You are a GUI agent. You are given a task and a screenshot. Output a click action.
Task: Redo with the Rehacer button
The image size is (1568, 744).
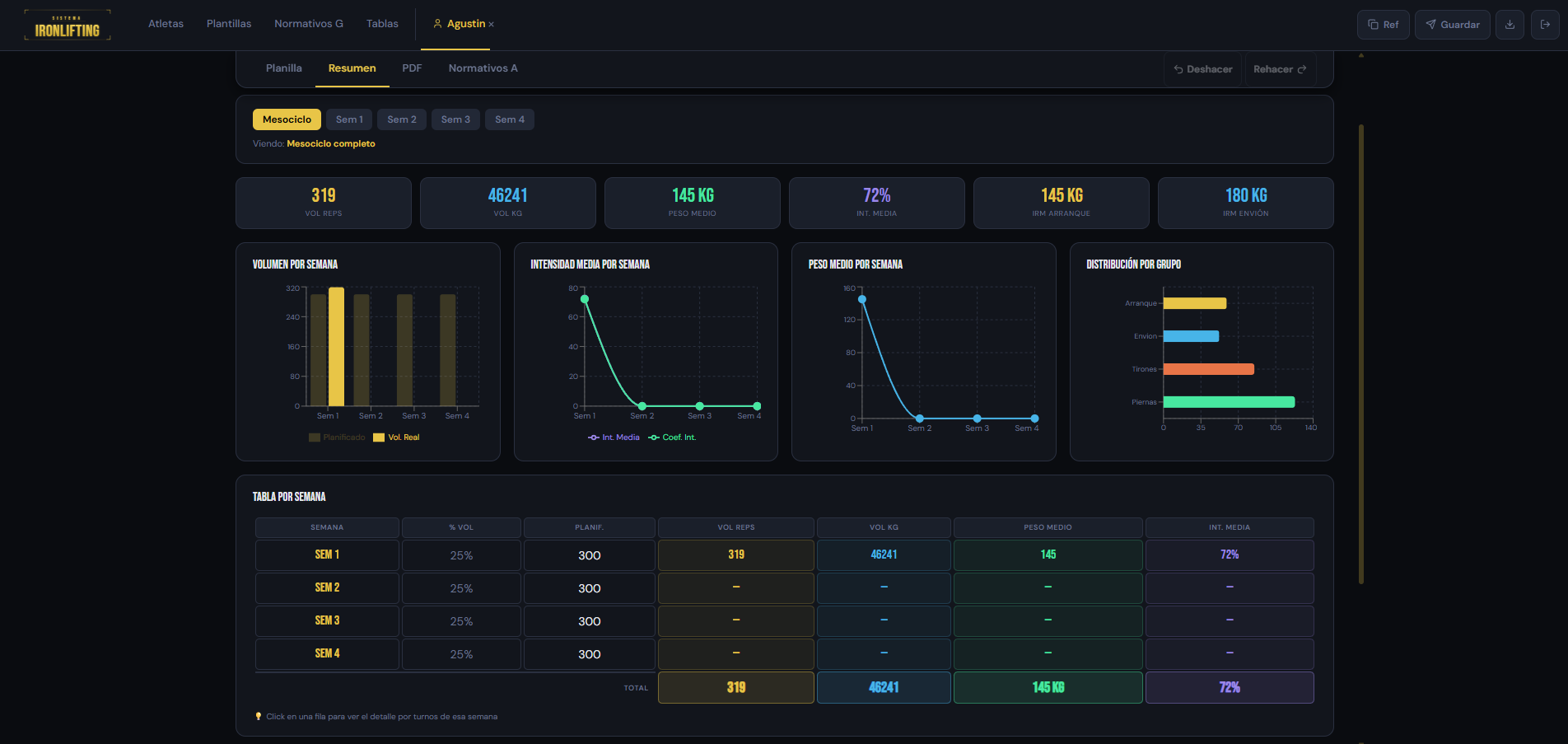click(1280, 69)
